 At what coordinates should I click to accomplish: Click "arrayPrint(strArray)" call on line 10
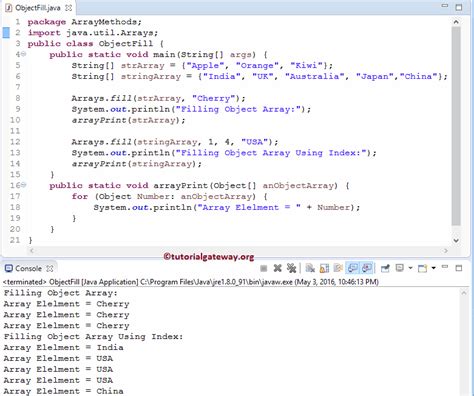(x=126, y=120)
